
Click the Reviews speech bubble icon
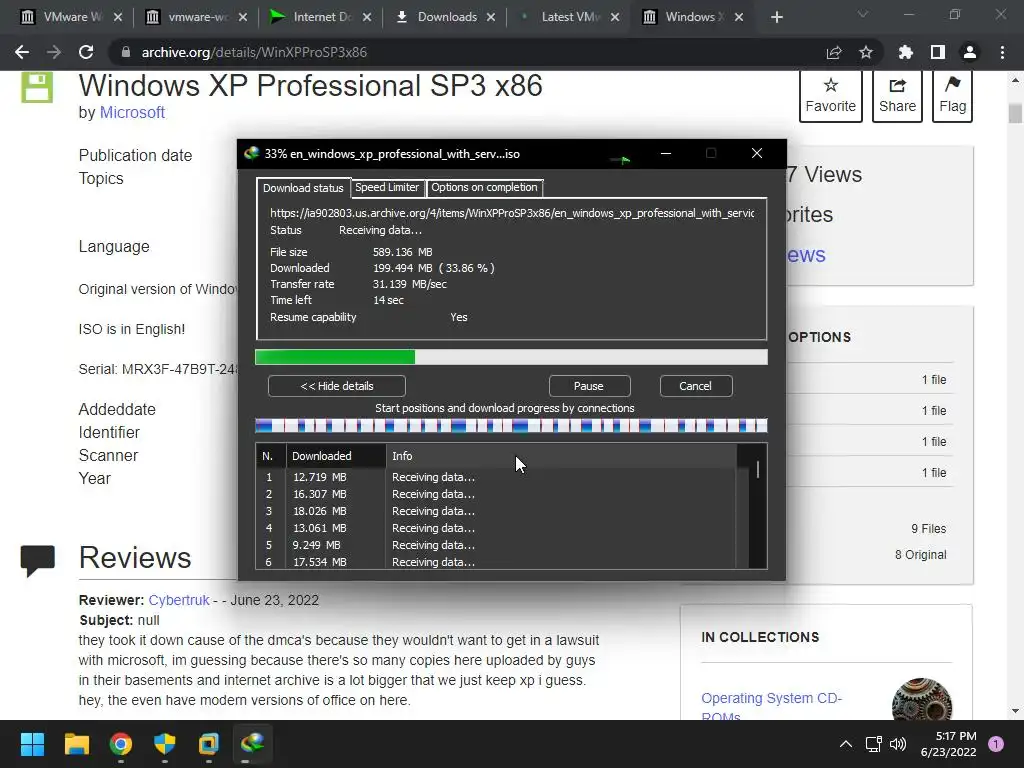tap(38, 560)
